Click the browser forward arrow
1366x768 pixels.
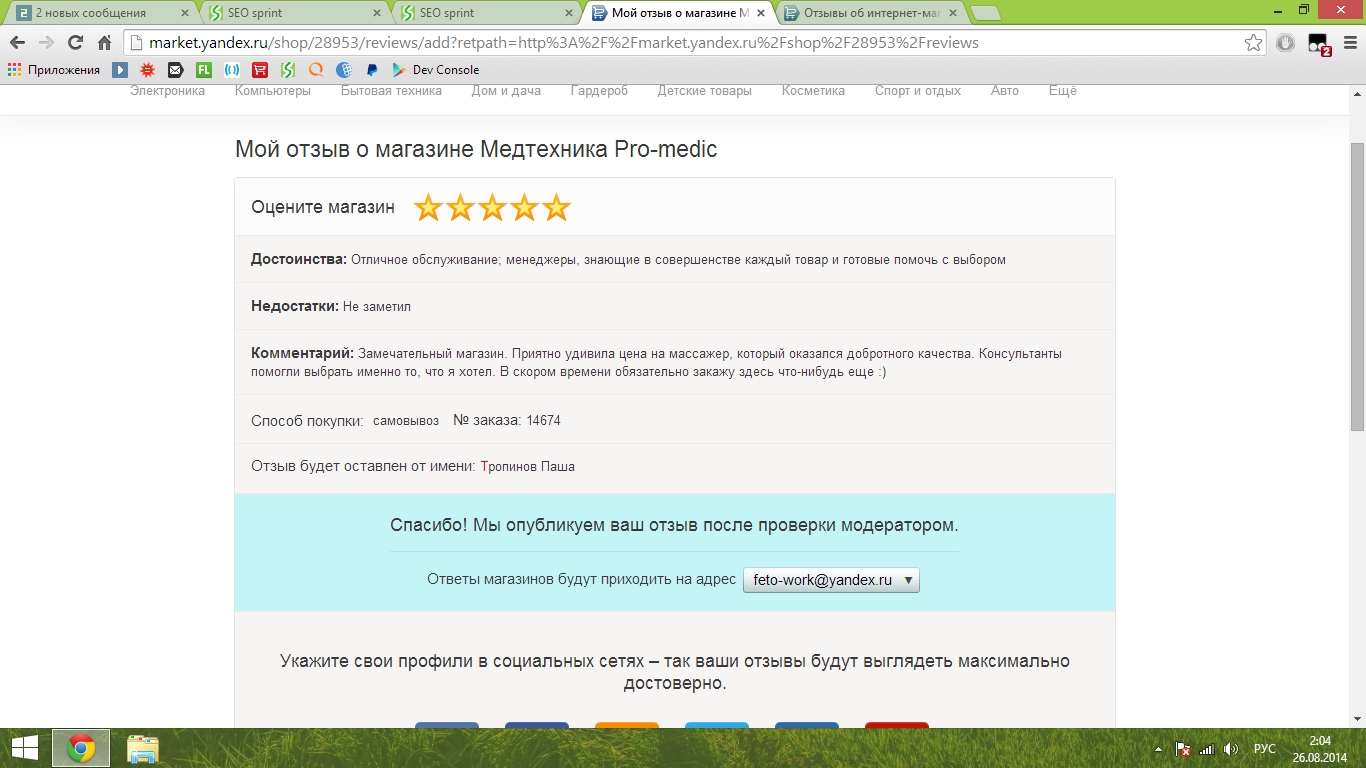(x=46, y=43)
